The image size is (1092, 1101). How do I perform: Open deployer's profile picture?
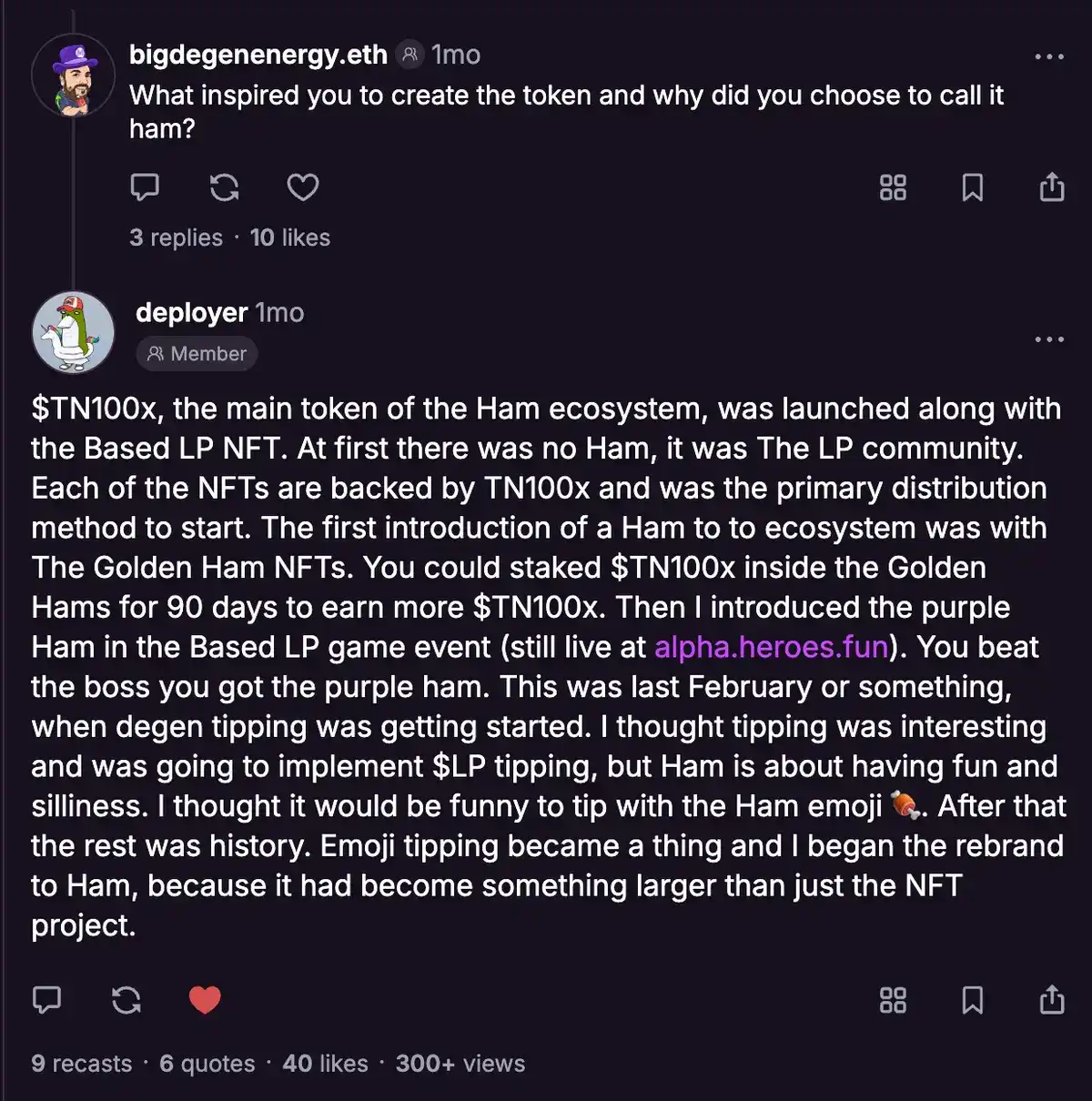pyautogui.click(x=73, y=333)
